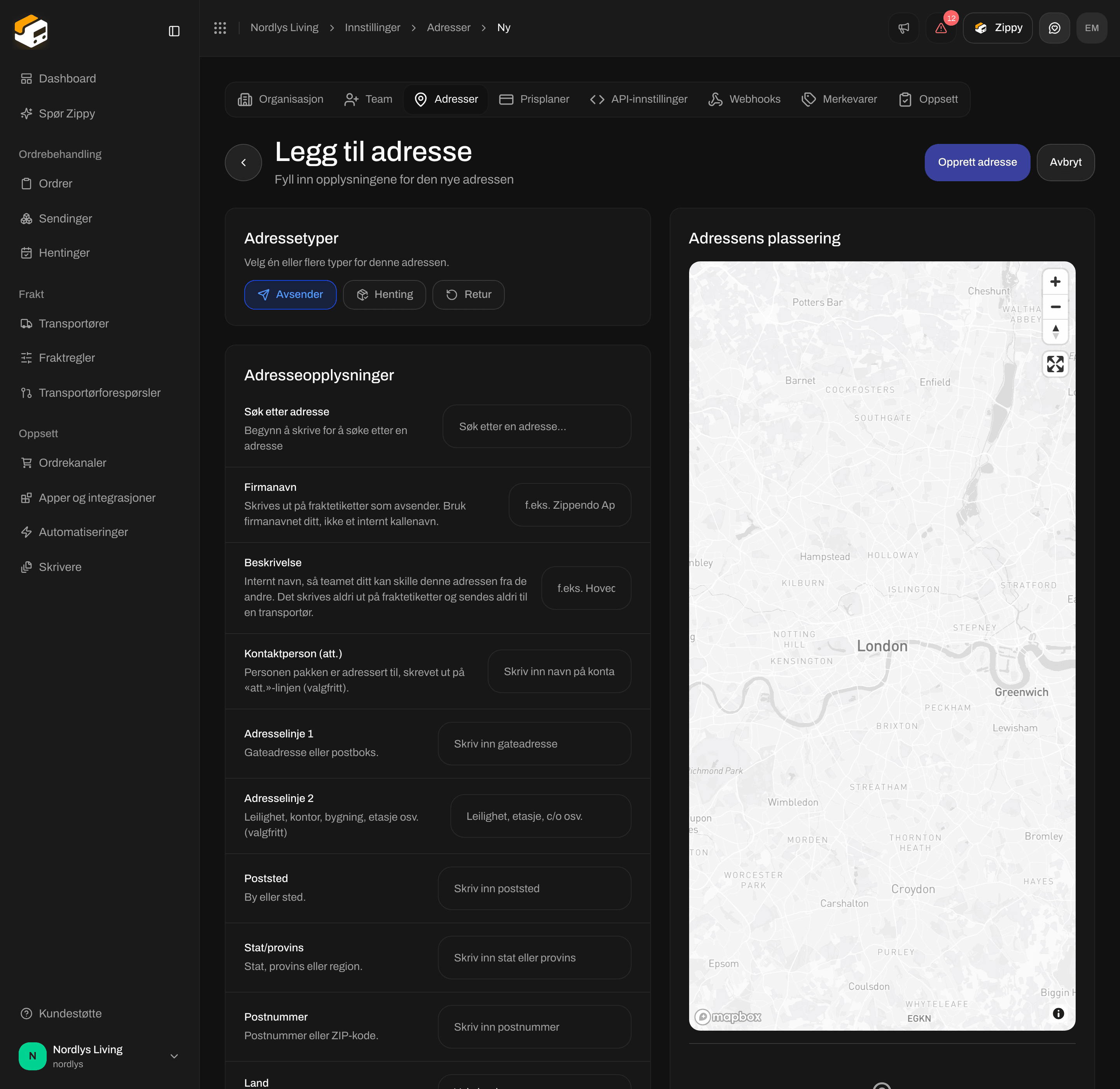This screenshot has width=1120, height=1089.
Task: Go to Innstillinger in the breadcrumb
Action: coord(373,28)
